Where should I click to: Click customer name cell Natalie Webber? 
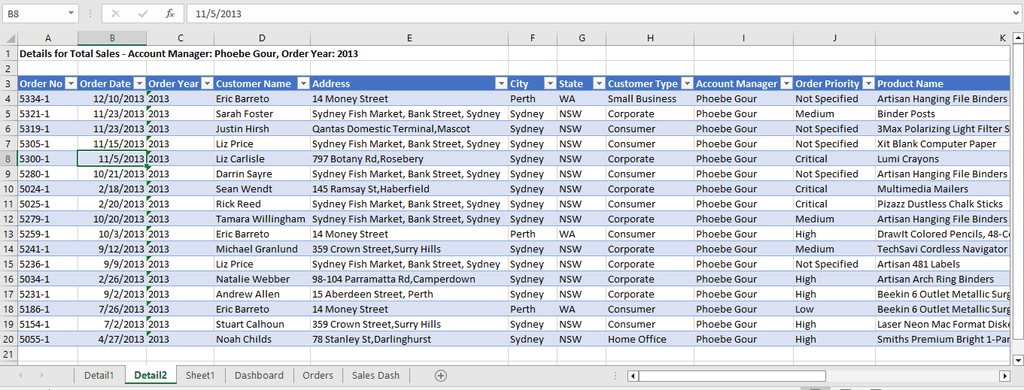(x=262, y=279)
